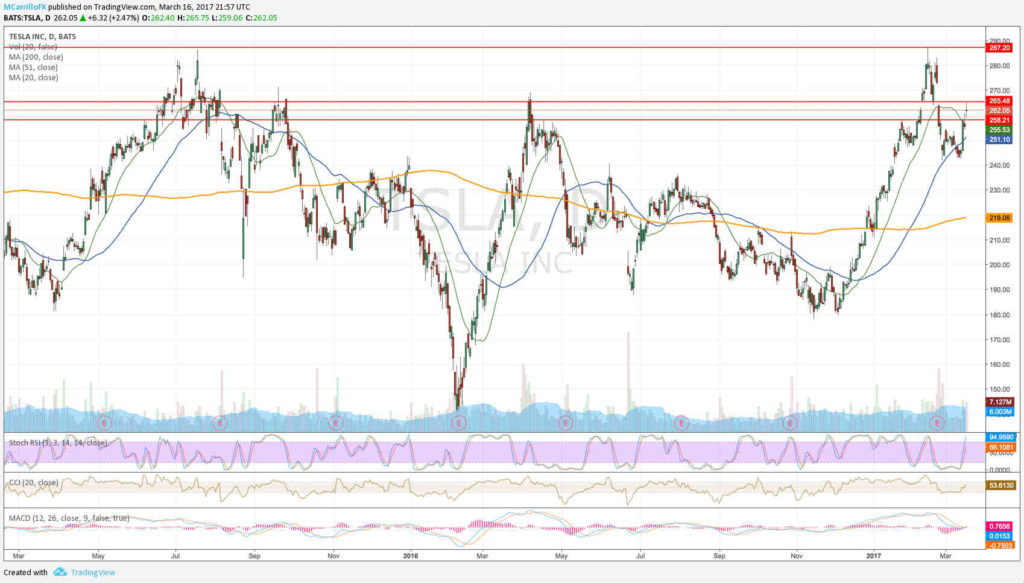
Task: Open the MCarrilloFX author profile link
Action: pyautogui.click(x=25, y=7)
